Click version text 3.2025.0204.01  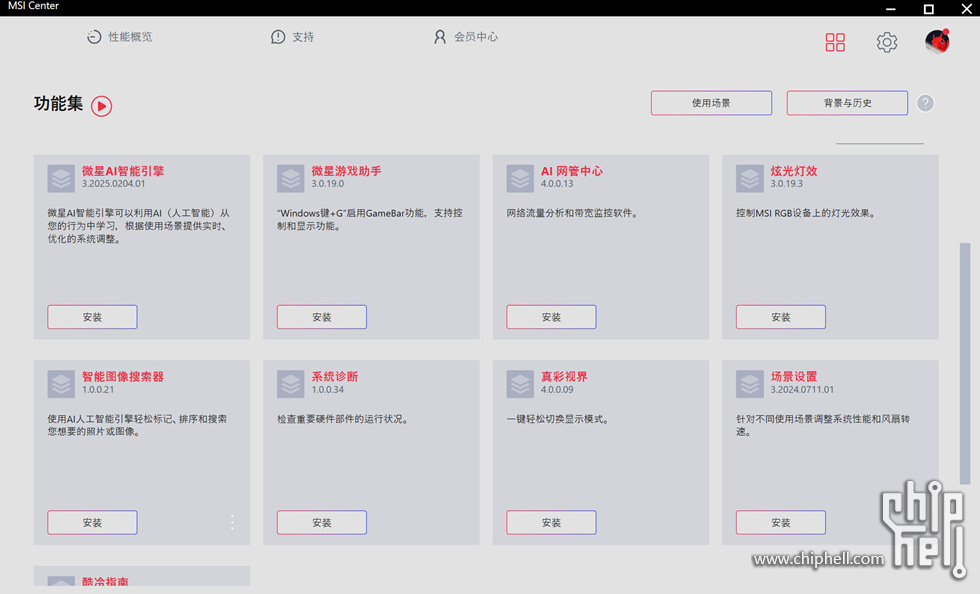tap(113, 184)
